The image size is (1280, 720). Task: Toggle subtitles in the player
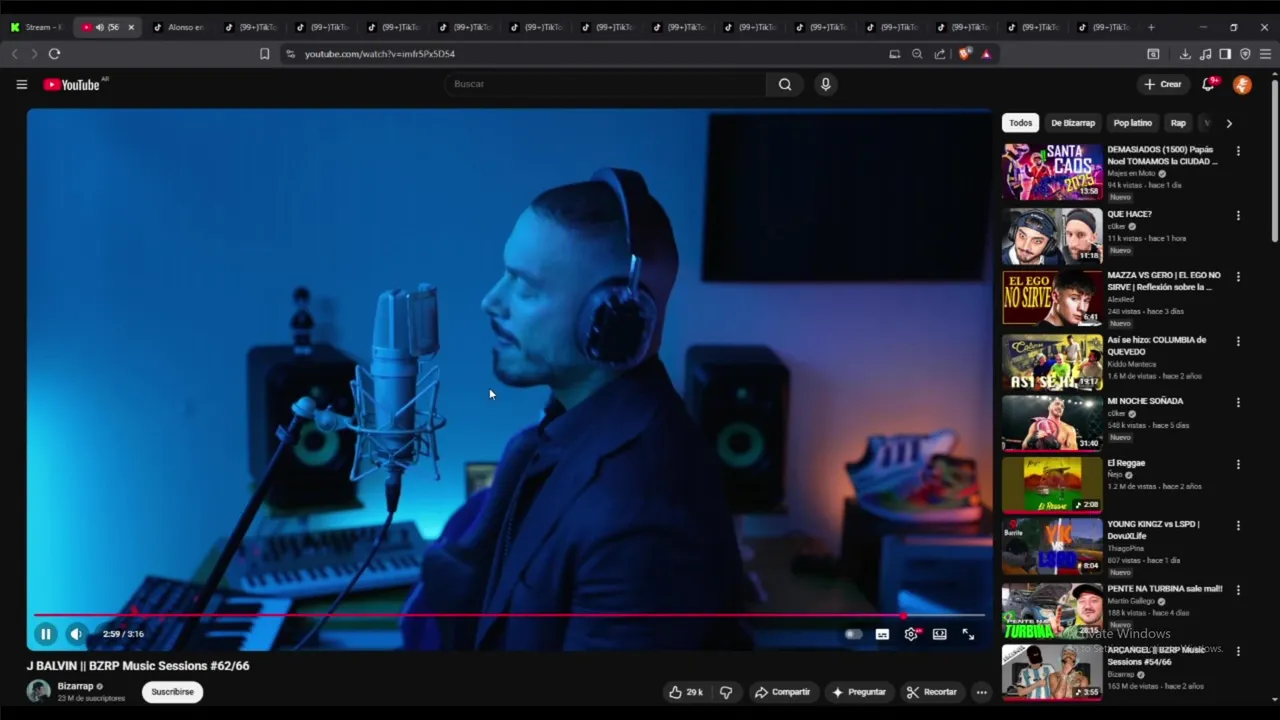coord(882,634)
